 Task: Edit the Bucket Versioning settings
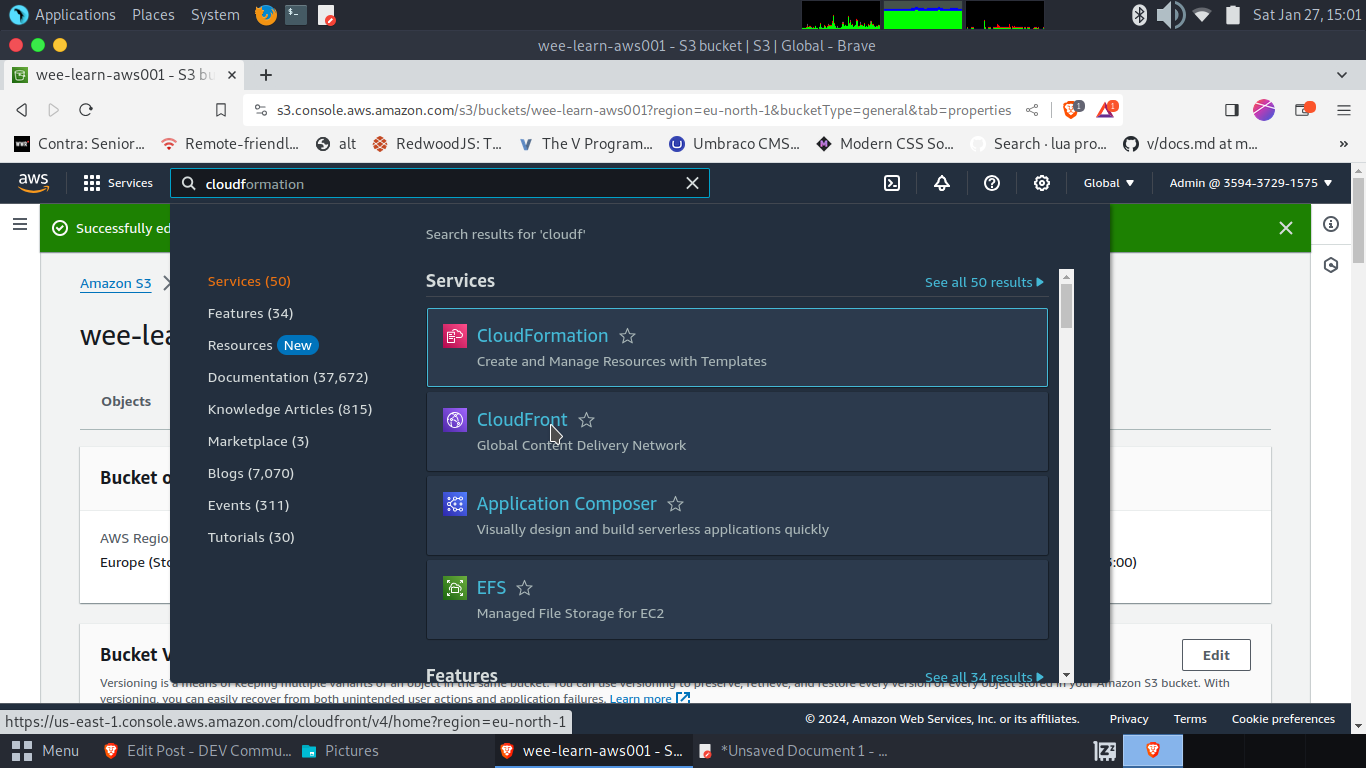pos(1216,655)
